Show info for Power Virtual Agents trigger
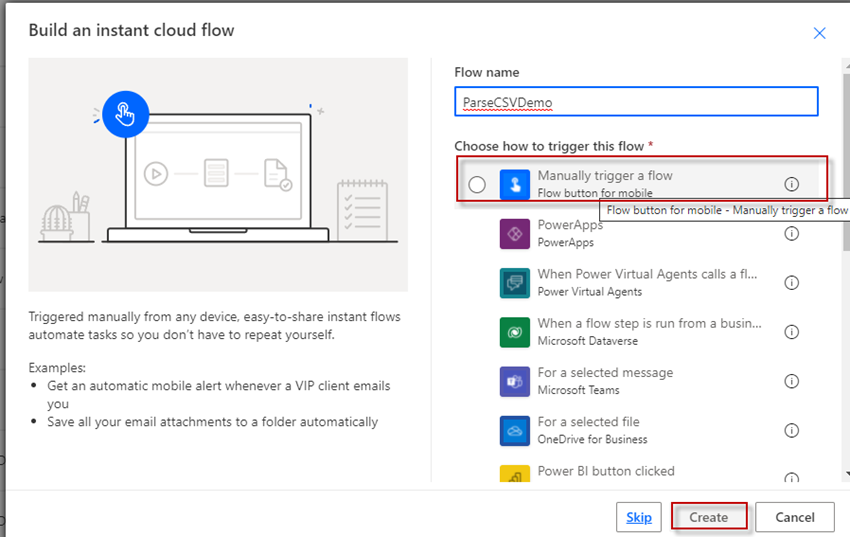This screenshot has height=537, width=850. [791, 283]
